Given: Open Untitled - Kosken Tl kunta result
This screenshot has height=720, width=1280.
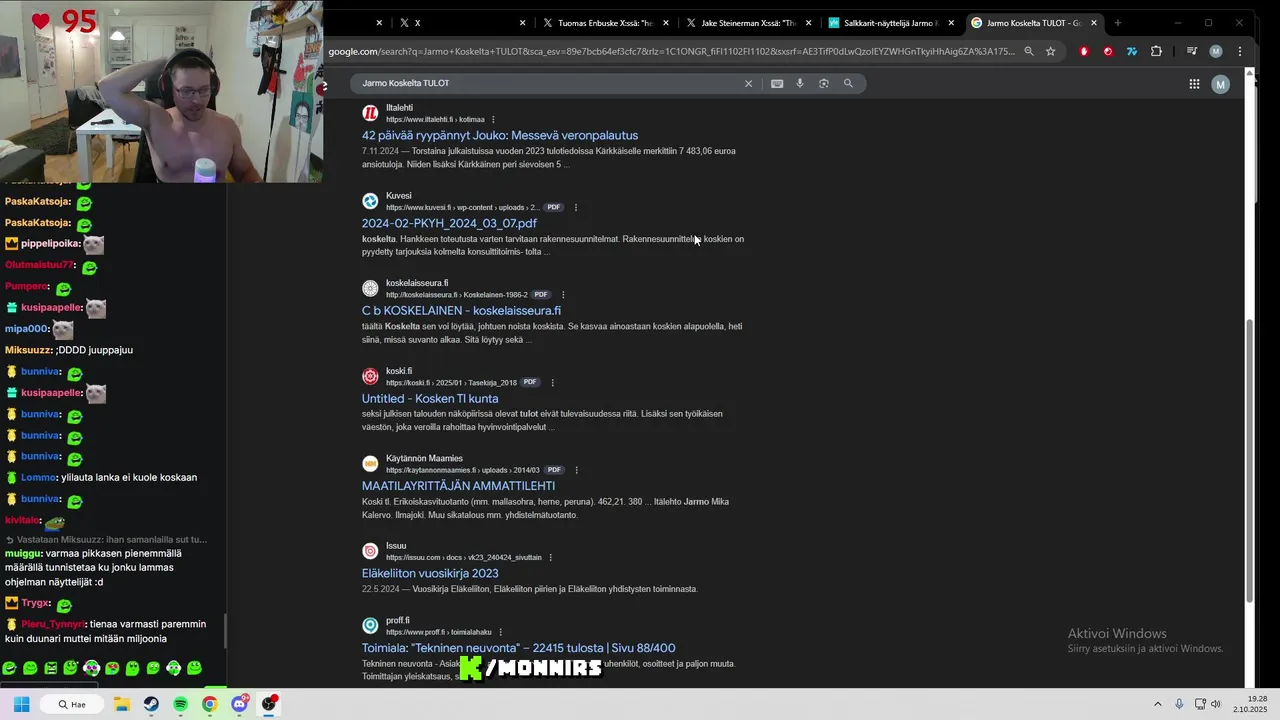Looking at the screenshot, I should click(x=430, y=398).
